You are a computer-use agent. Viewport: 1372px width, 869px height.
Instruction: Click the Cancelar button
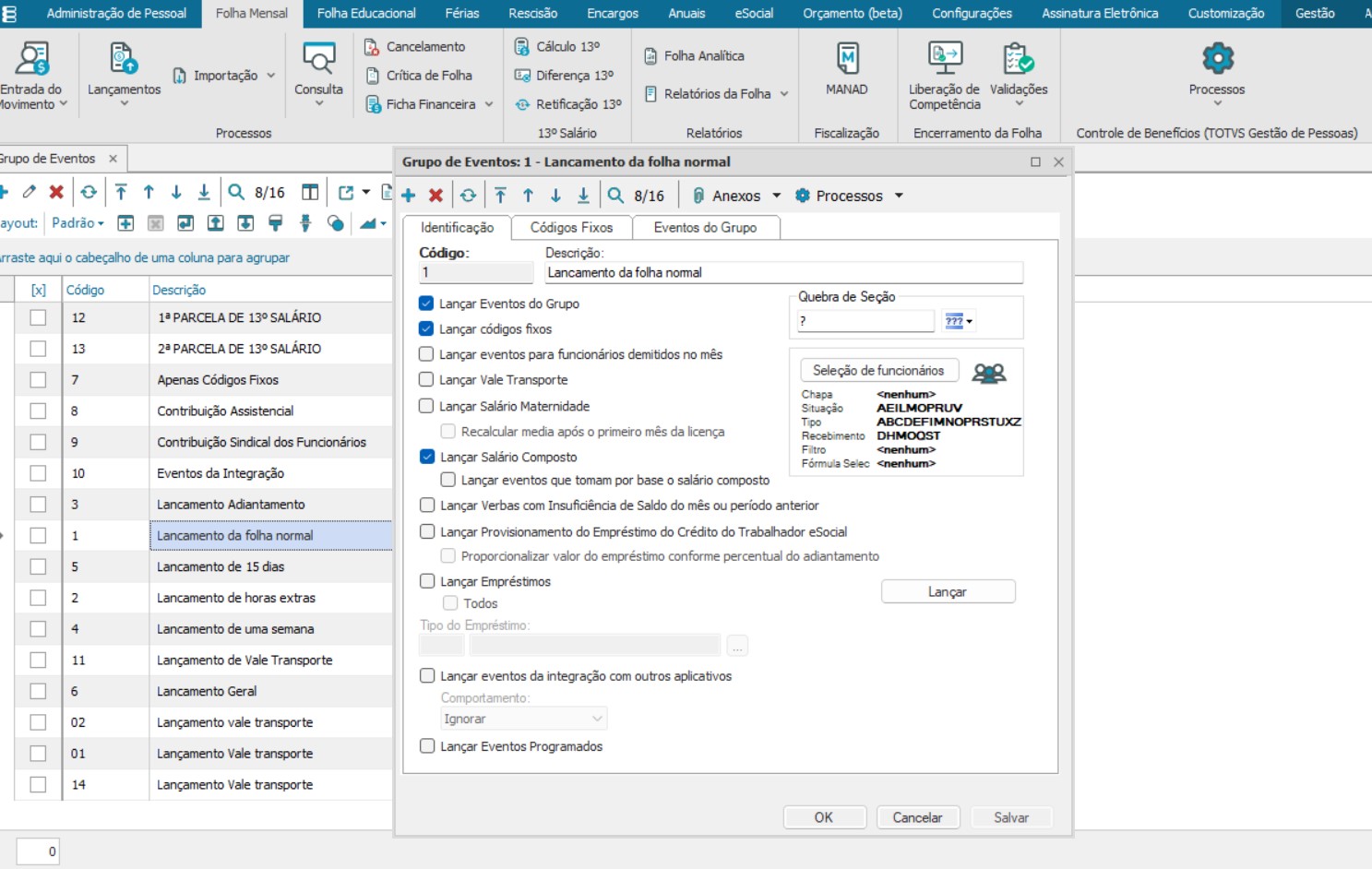coord(916,817)
